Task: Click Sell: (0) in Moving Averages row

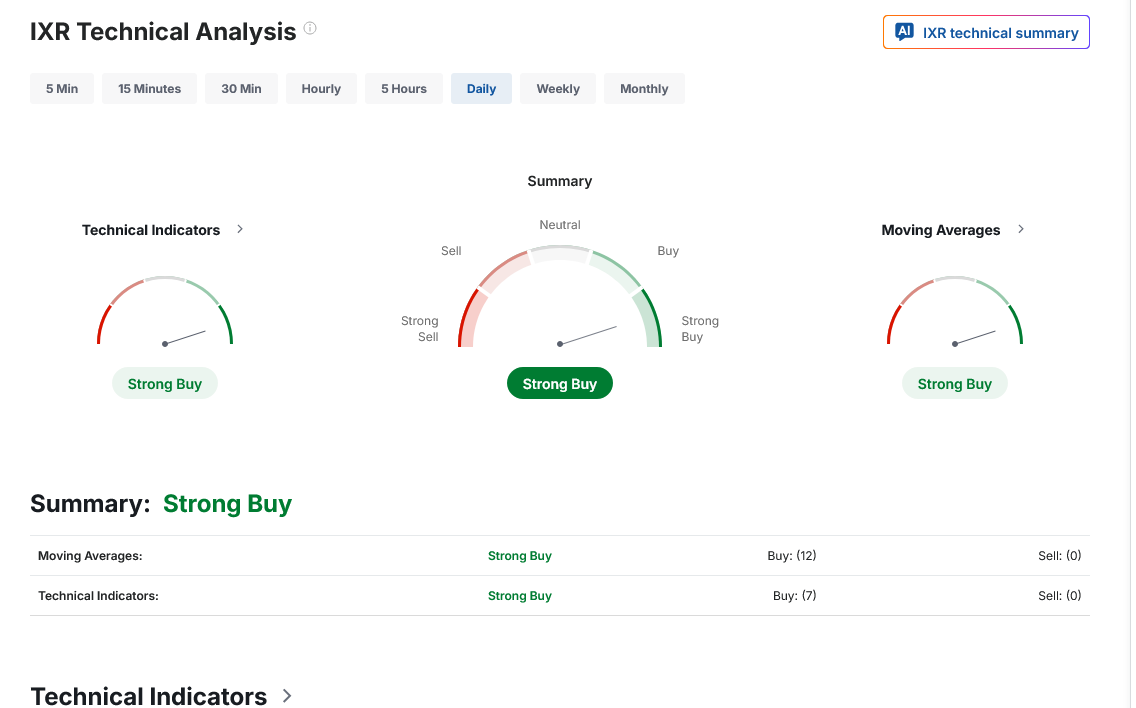Action: 1059,556
